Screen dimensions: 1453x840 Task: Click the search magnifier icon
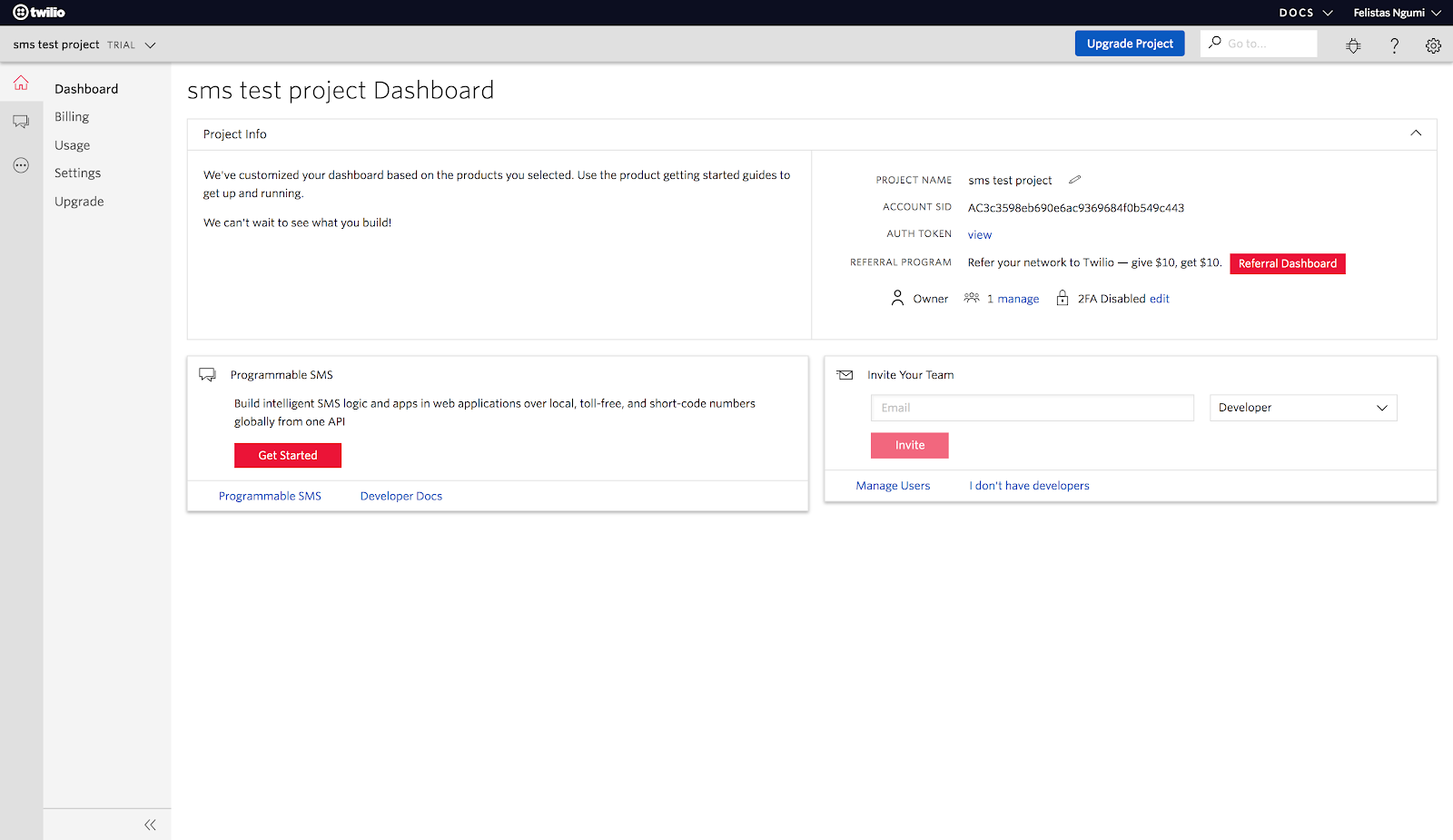coord(1214,43)
